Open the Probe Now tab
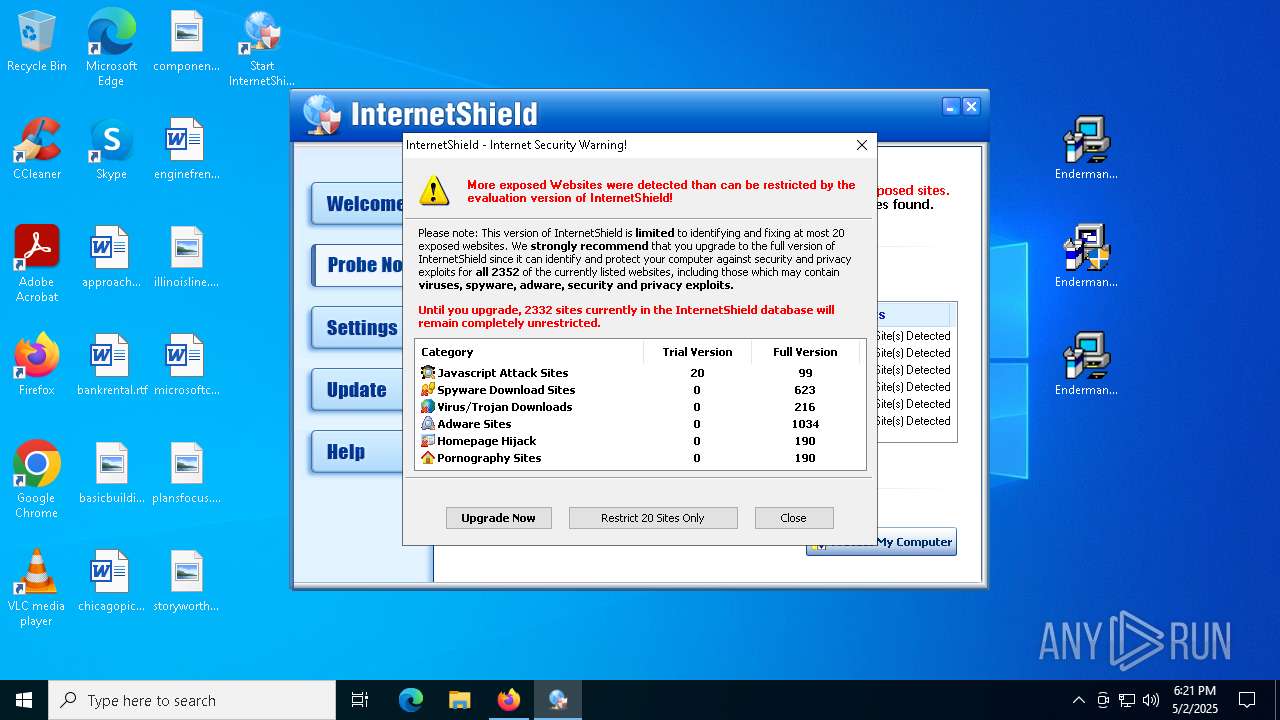The image size is (1280, 720). point(358,265)
